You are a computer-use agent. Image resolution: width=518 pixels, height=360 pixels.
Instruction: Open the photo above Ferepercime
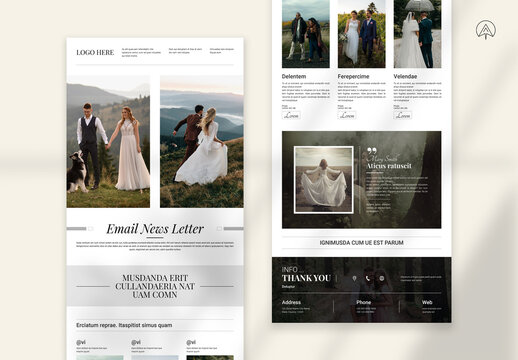(362, 34)
